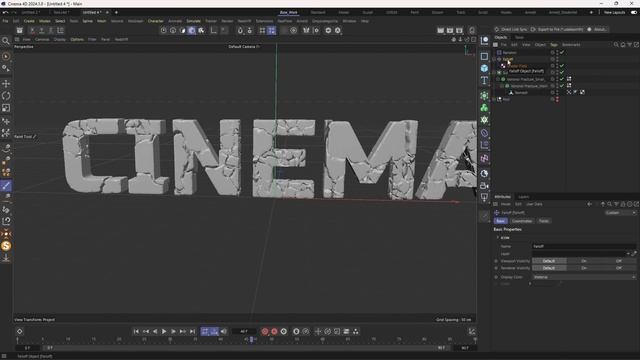Switch to the Fields tab

(x=544, y=221)
